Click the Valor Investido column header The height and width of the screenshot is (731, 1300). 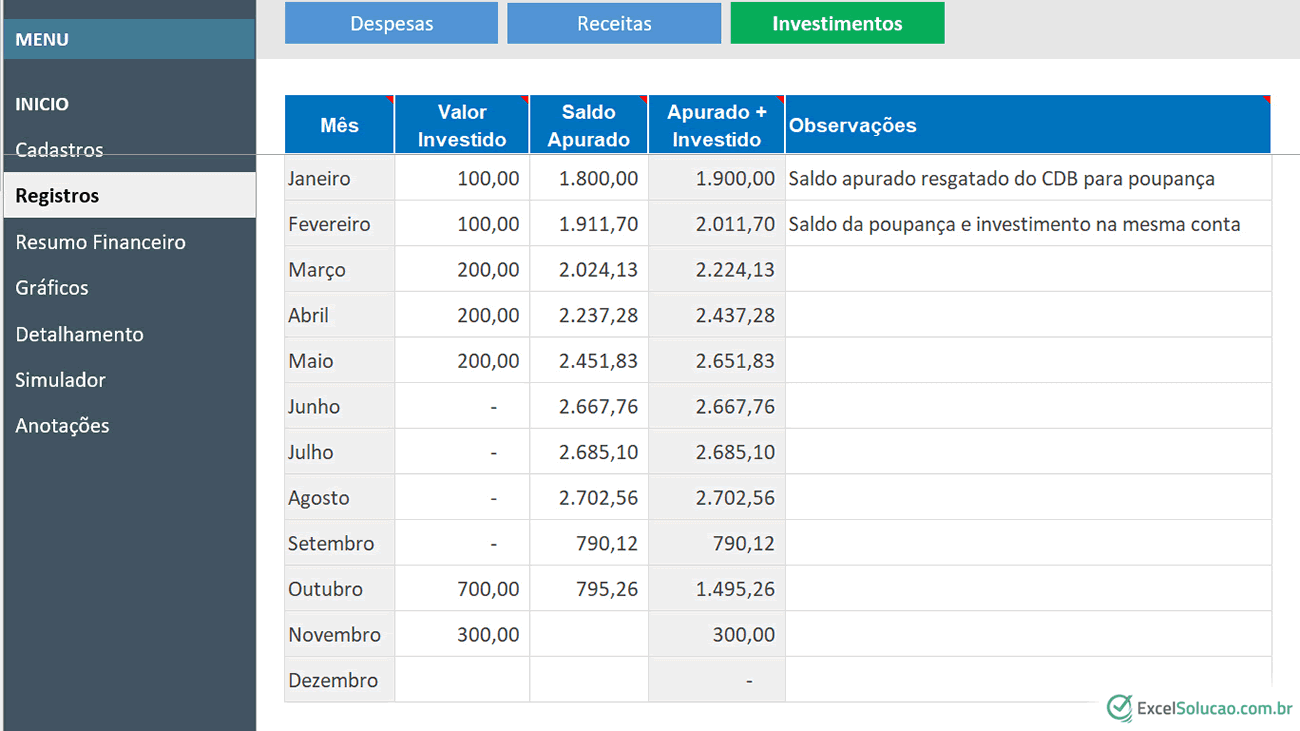coord(462,124)
